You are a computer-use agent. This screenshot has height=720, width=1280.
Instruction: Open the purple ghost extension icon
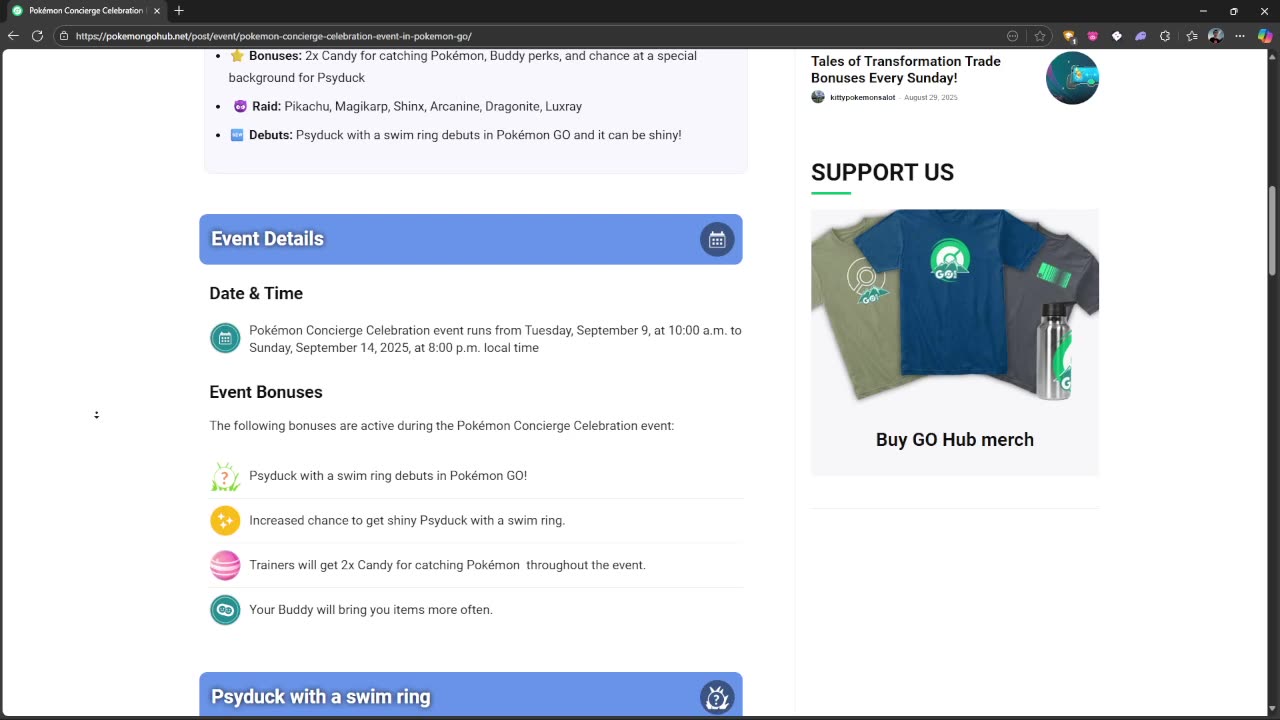click(x=1141, y=36)
